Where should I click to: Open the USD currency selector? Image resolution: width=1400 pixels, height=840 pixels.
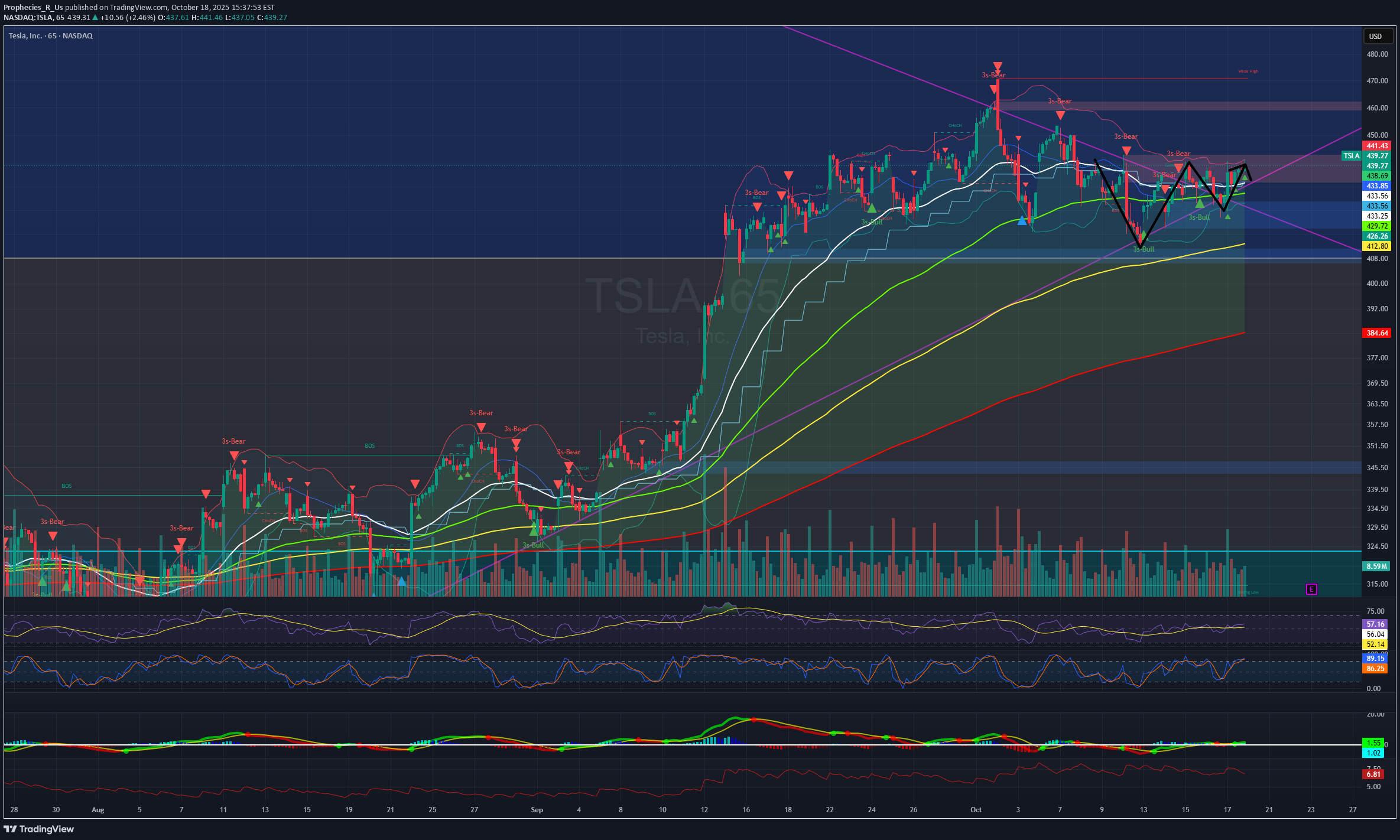(x=1375, y=37)
